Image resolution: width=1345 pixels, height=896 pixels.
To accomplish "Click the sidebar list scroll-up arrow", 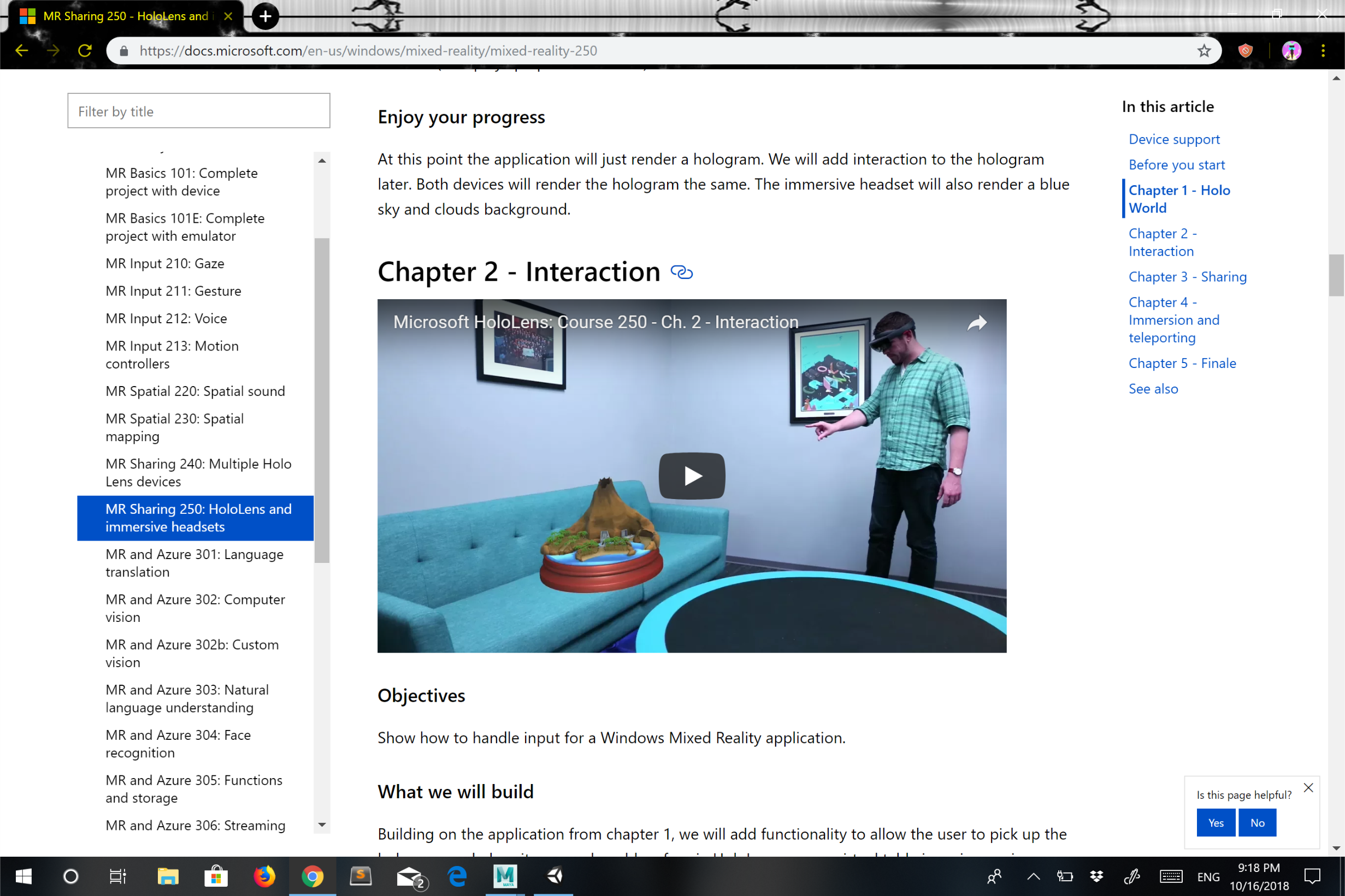I will [322, 161].
